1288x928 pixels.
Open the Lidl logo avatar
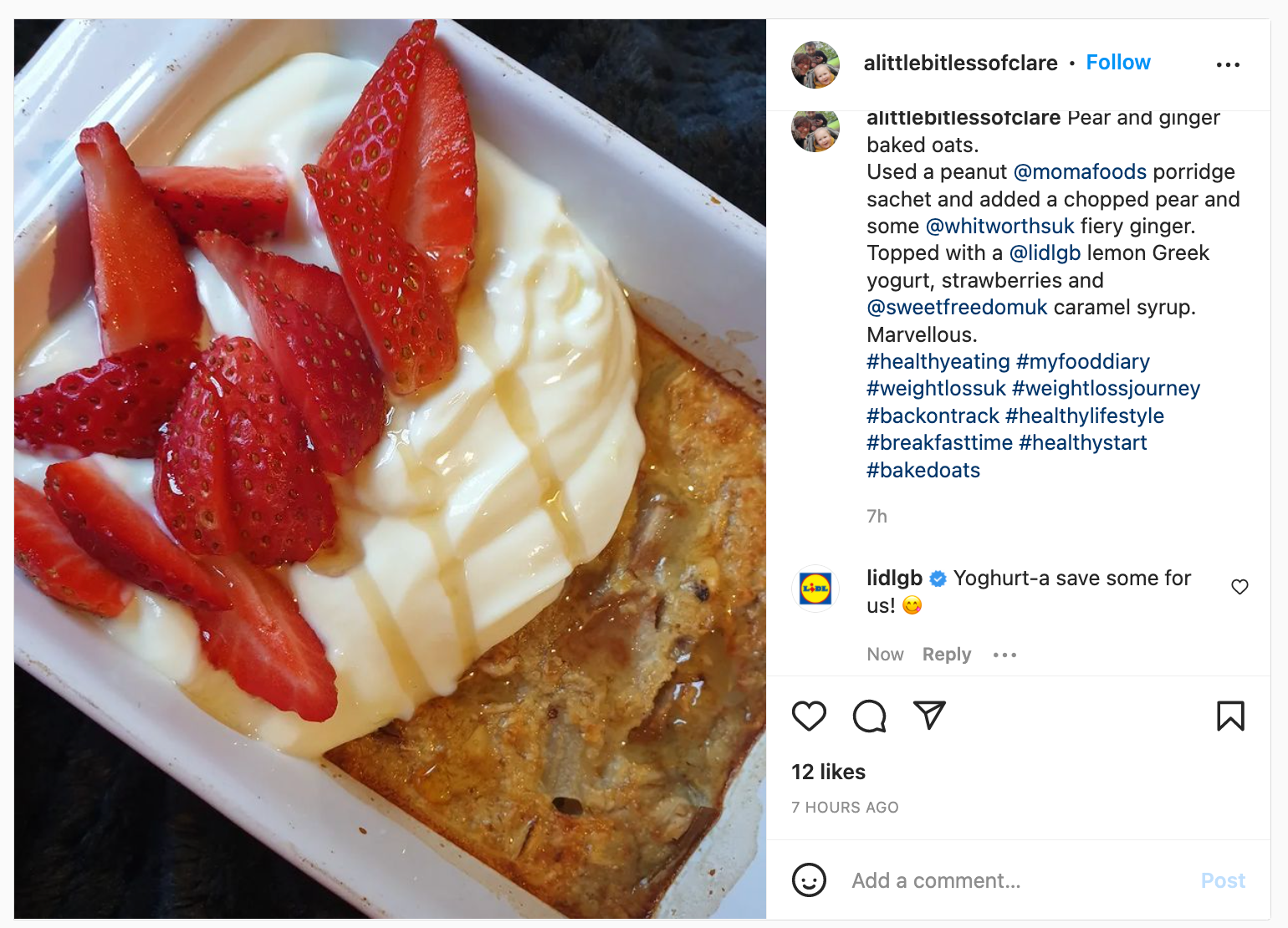815,588
